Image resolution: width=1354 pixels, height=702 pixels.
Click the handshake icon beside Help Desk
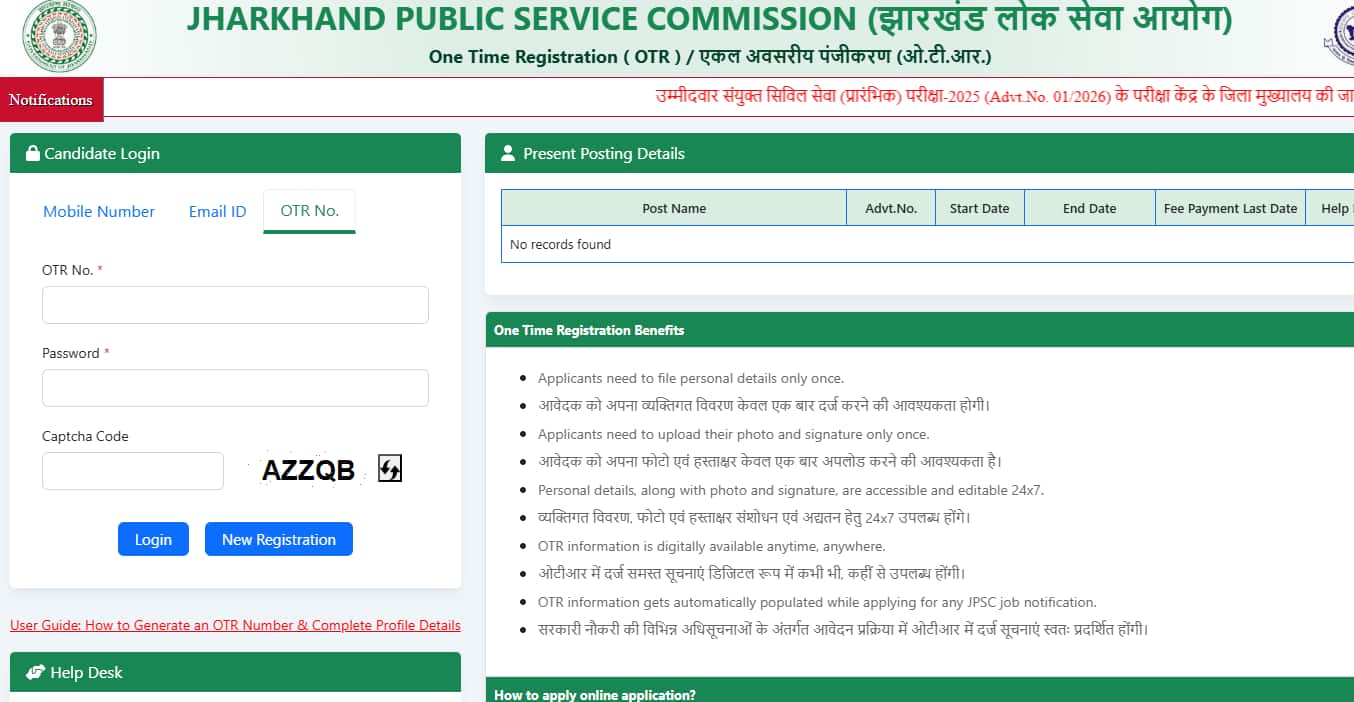(x=36, y=672)
